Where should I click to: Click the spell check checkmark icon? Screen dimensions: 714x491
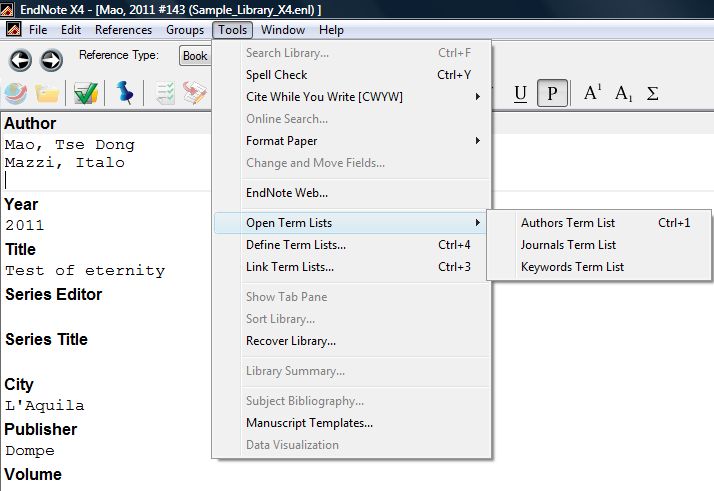[x=86, y=94]
